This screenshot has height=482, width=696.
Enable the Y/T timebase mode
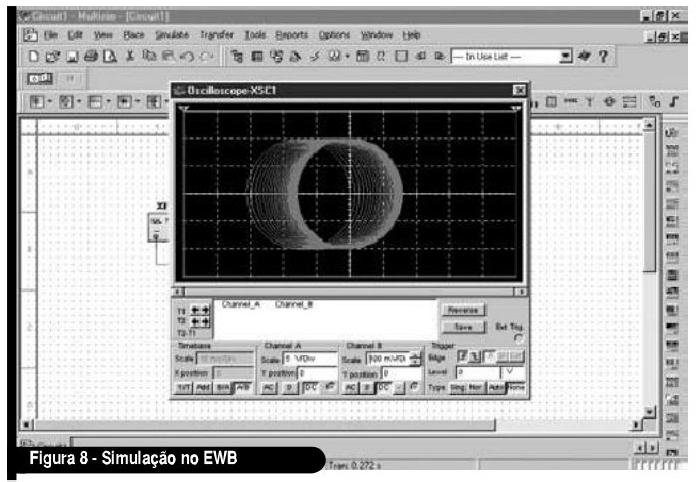pyautogui.click(x=187, y=385)
